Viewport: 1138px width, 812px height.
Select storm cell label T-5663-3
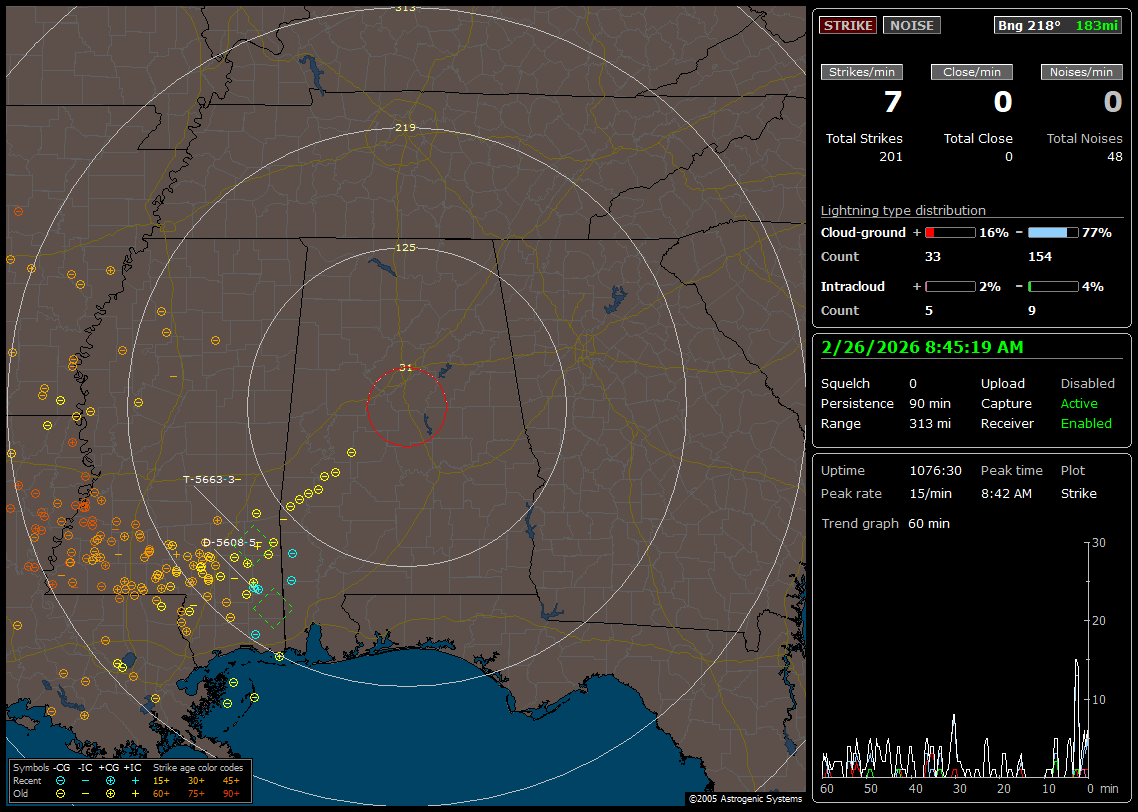211,480
